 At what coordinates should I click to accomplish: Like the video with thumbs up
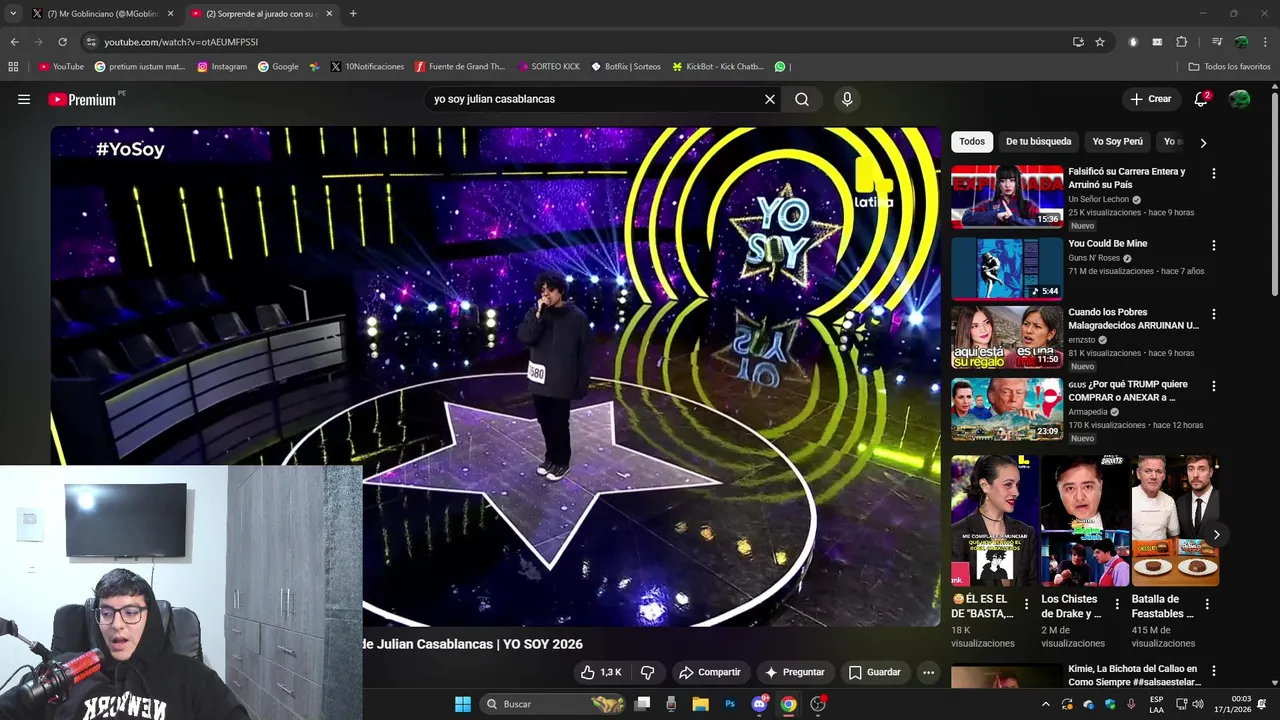tap(601, 672)
